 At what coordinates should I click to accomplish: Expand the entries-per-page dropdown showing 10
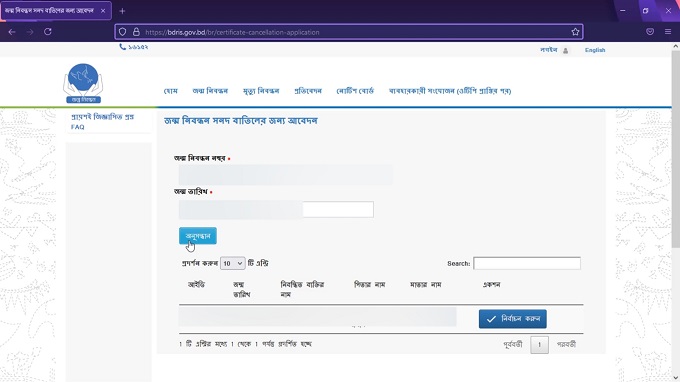pos(232,263)
